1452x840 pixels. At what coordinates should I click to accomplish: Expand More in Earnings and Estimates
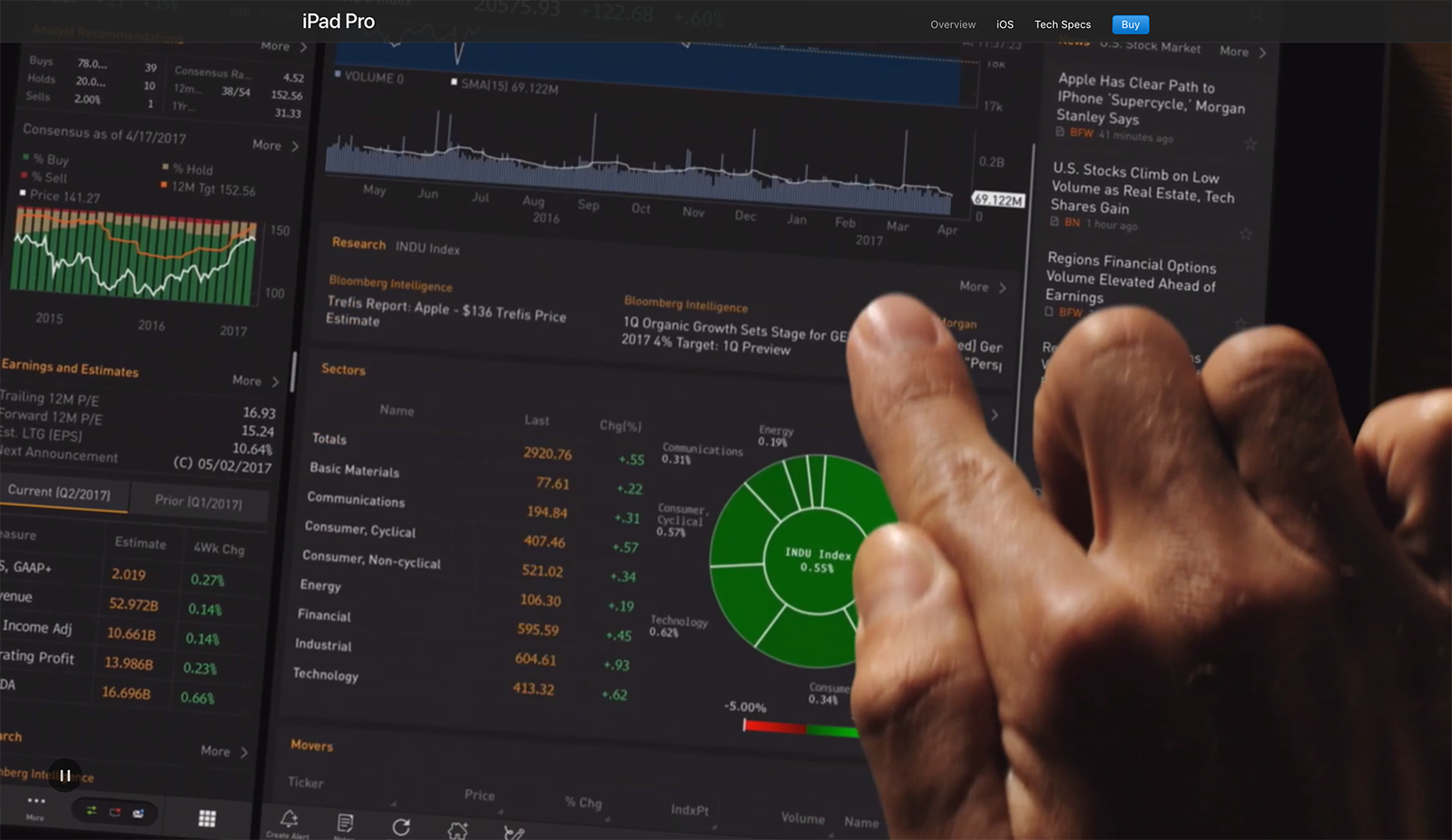256,381
